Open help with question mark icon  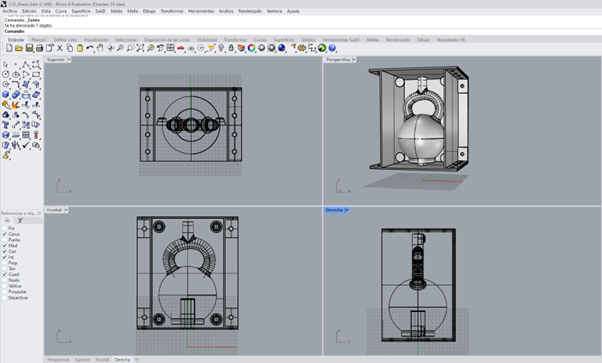click(x=332, y=48)
